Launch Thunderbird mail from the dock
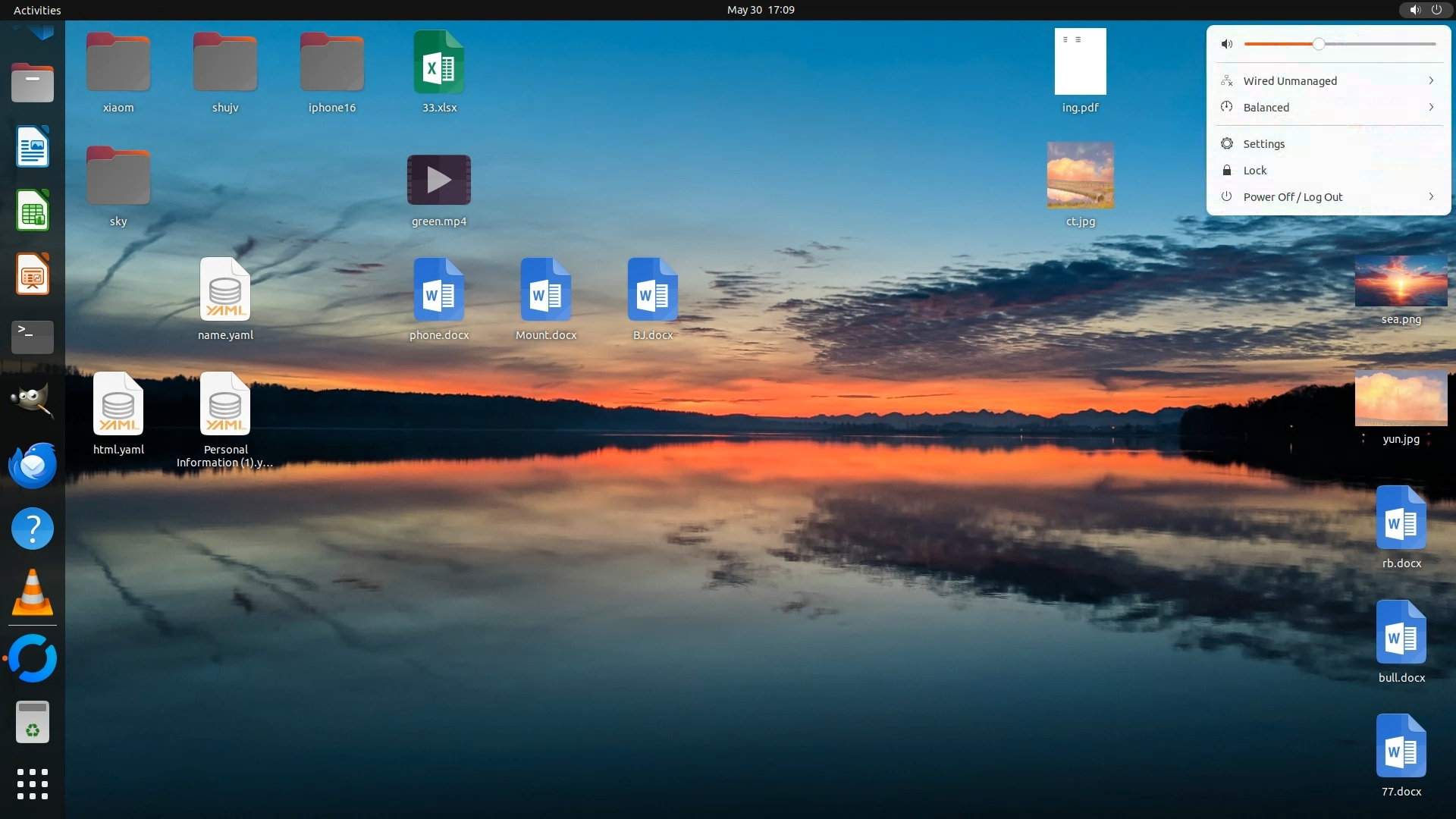 (x=33, y=465)
